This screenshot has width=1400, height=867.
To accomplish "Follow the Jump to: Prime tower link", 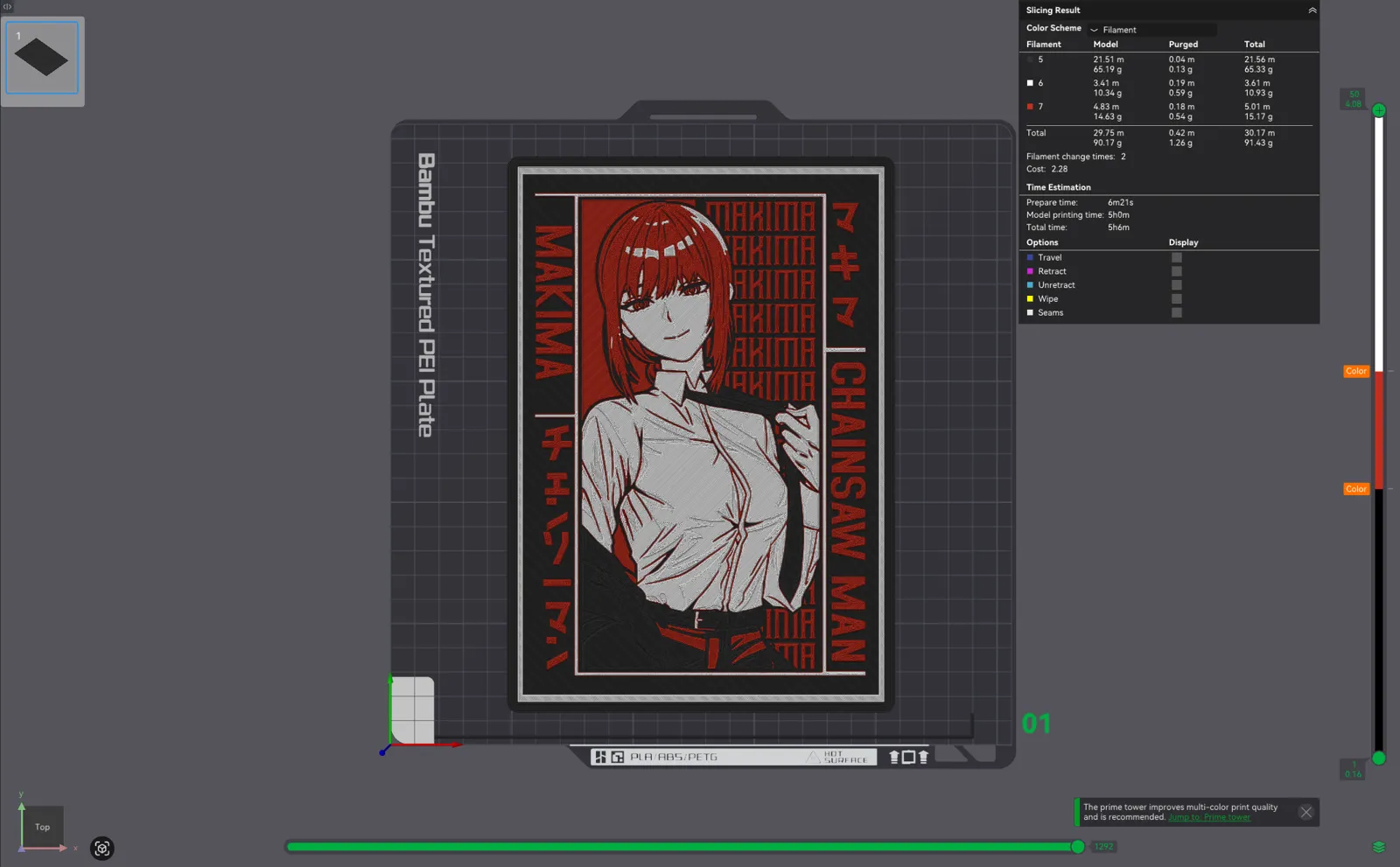I will (x=1209, y=818).
